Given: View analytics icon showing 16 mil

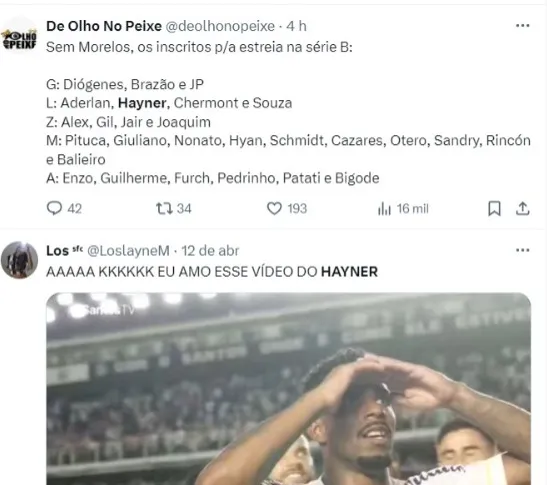Looking at the screenshot, I should [x=384, y=209].
